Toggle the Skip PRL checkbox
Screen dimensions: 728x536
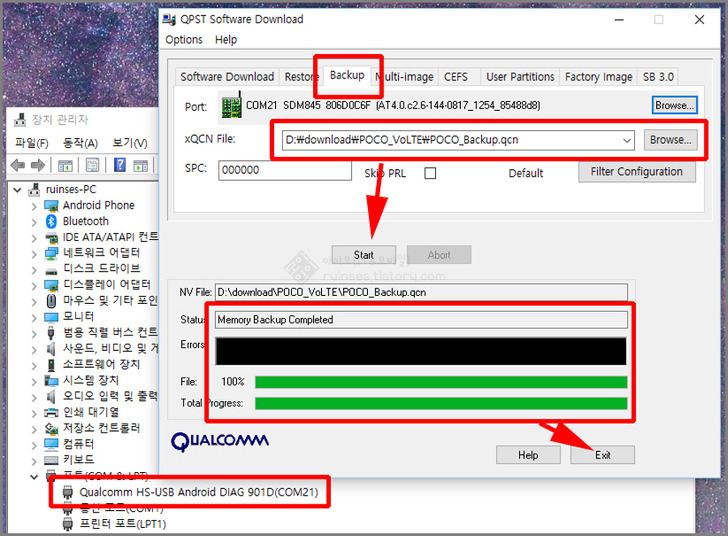(x=430, y=173)
